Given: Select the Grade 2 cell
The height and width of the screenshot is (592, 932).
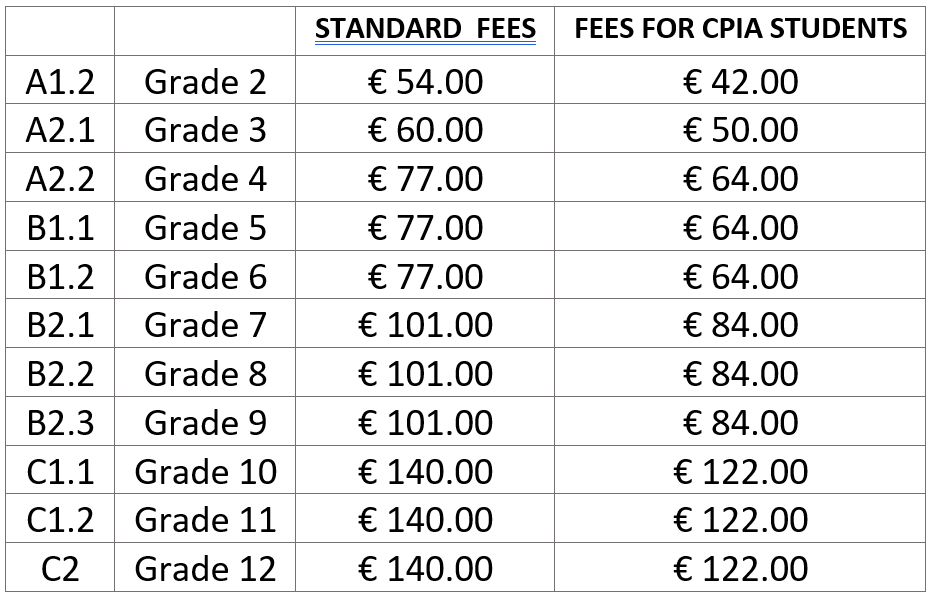Looking at the screenshot, I should pyautogui.click(x=205, y=82).
